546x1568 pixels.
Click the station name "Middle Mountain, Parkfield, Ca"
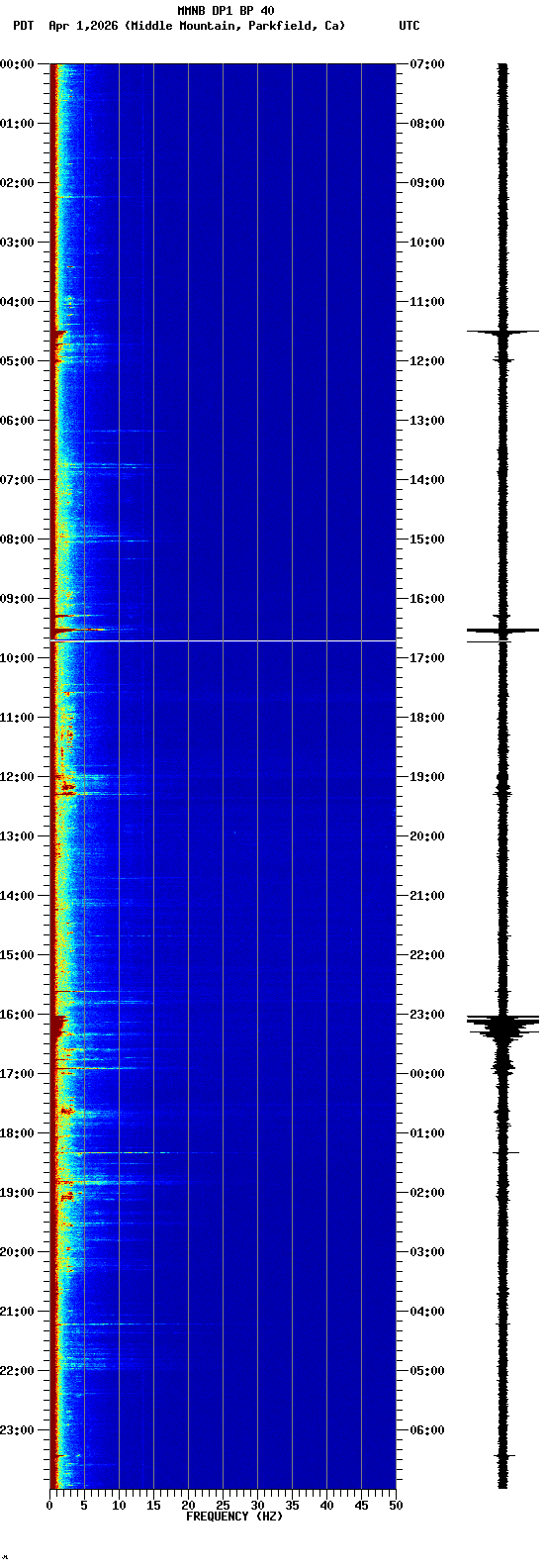(235, 26)
